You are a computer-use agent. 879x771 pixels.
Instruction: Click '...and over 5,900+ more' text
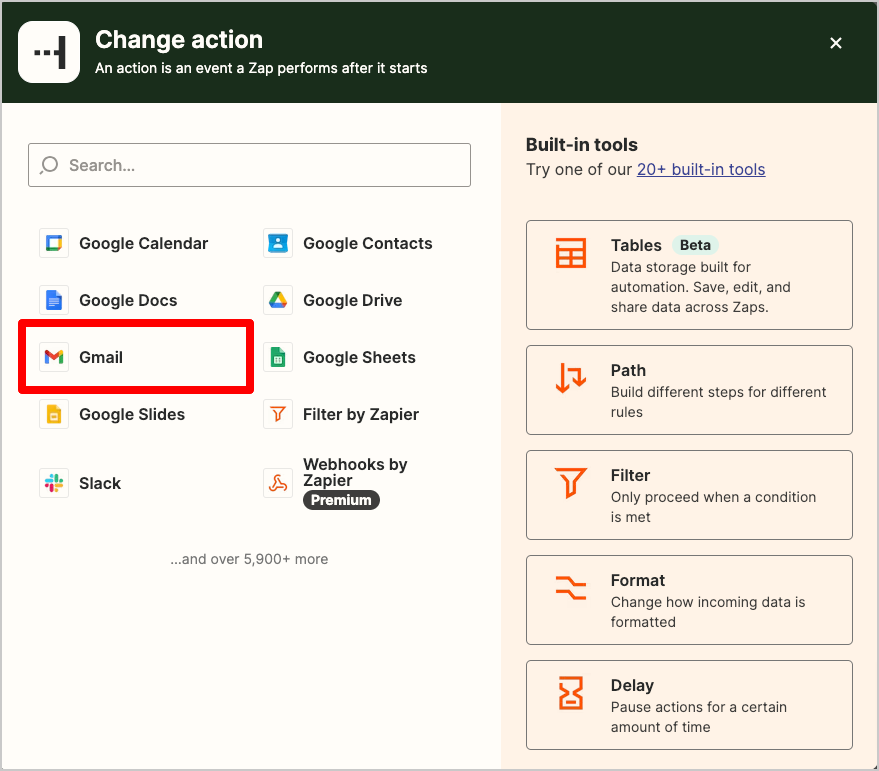pyautogui.click(x=249, y=559)
